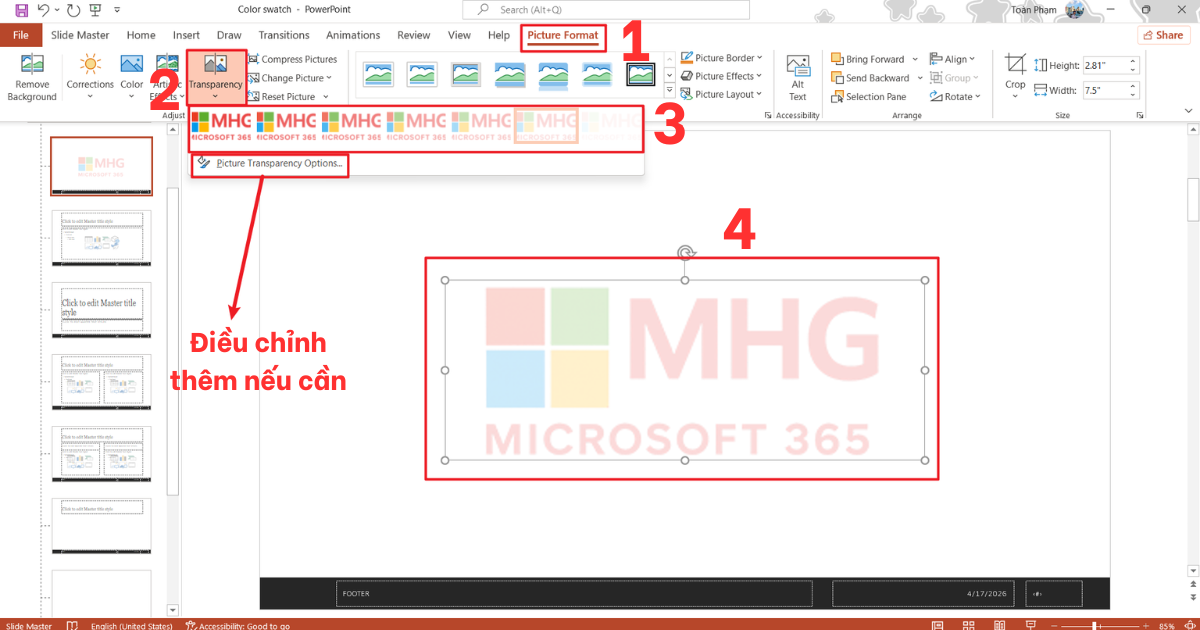1200x630 pixels.
Task: Apply the black double-frame picture style
Action: (x=640, y=74)
